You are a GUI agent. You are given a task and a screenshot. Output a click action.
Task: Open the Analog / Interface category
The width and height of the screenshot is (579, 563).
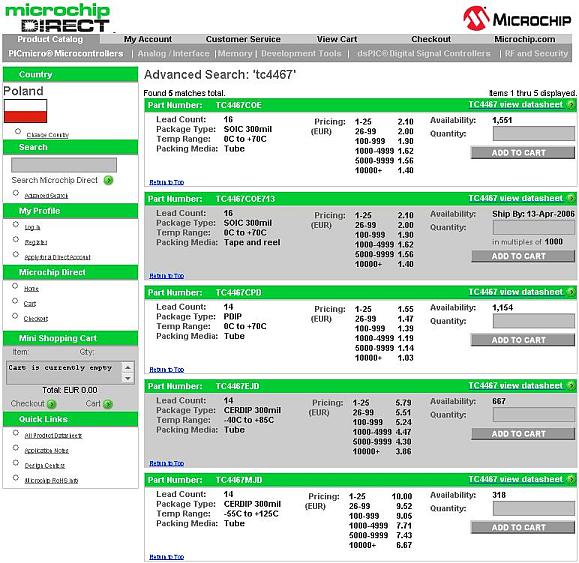pyautogui.click(x=174, y=54)
